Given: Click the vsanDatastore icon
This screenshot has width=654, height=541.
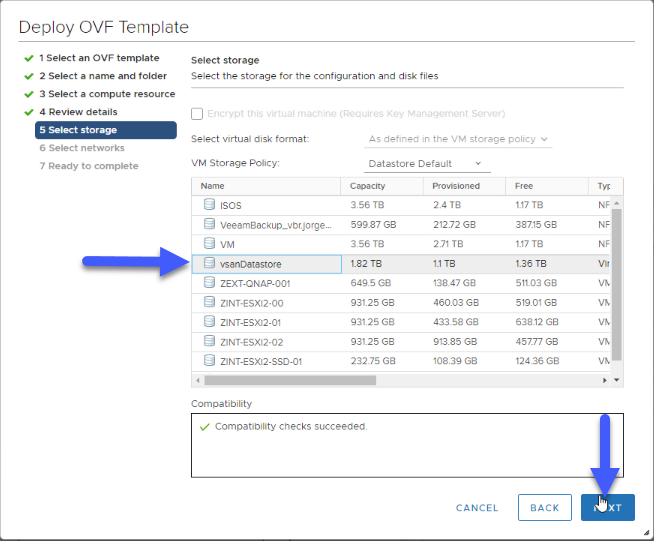Looking at the screenshot, I should [209, 263].
